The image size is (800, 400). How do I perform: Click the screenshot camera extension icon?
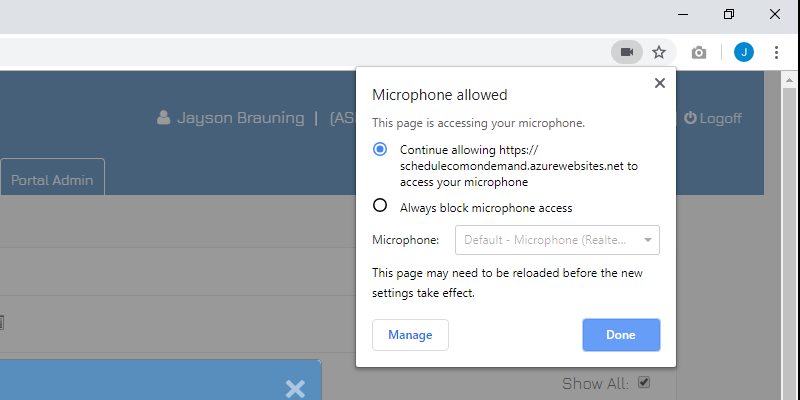(698, 52)
